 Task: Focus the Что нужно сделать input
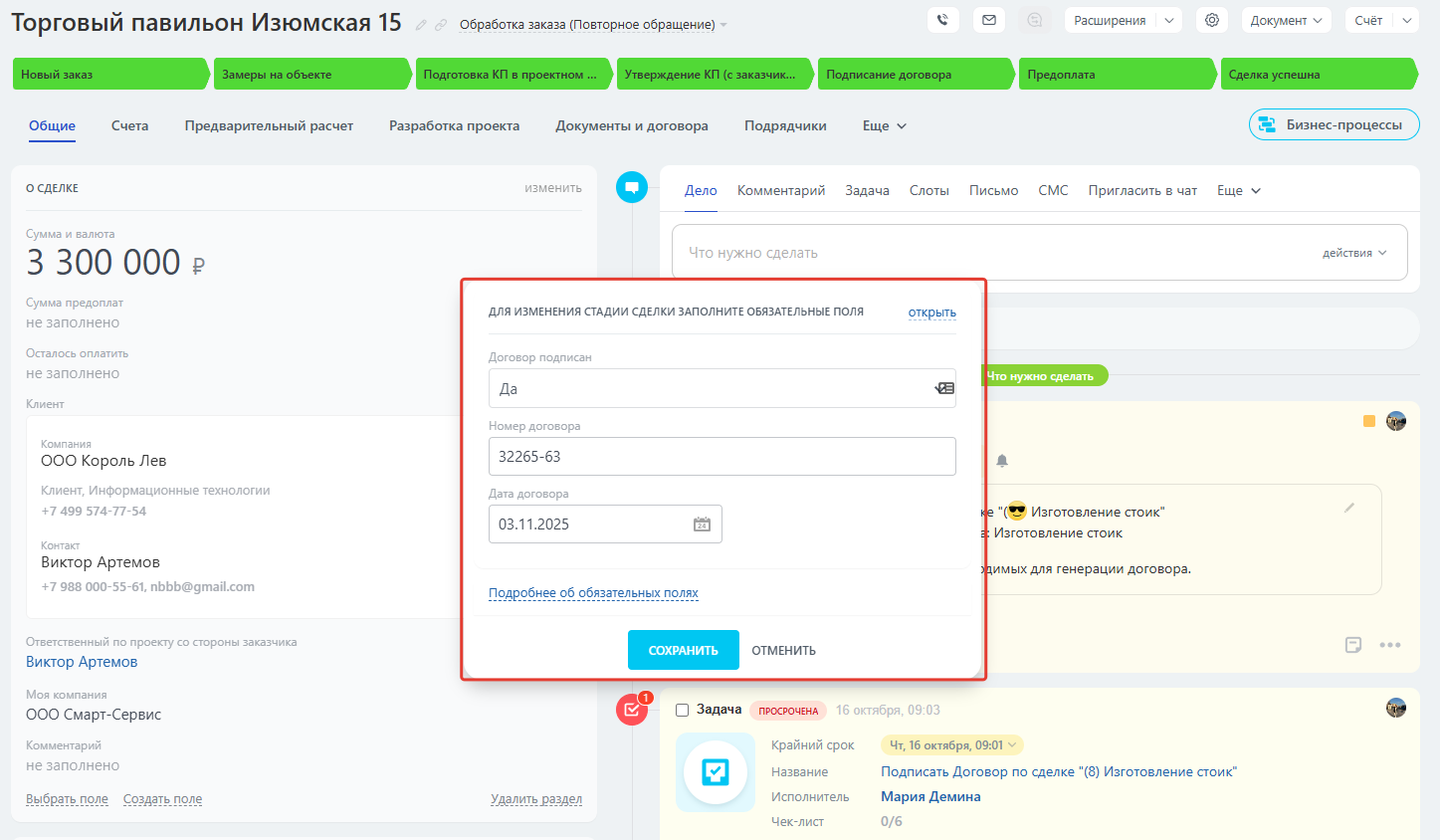(x=1040, y=253)
